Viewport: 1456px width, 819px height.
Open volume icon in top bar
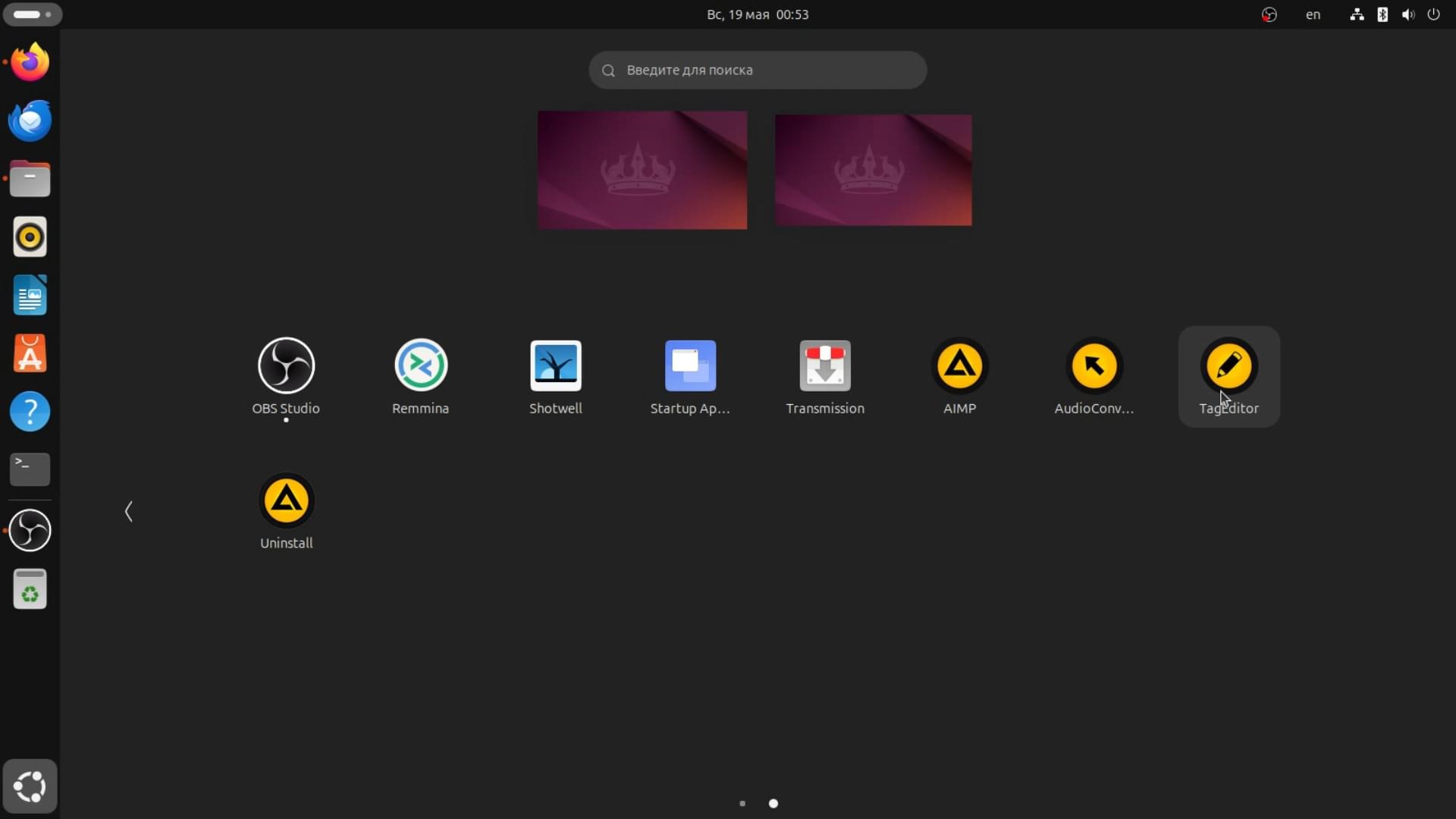pyautogui.click(x=1408, y=14)
